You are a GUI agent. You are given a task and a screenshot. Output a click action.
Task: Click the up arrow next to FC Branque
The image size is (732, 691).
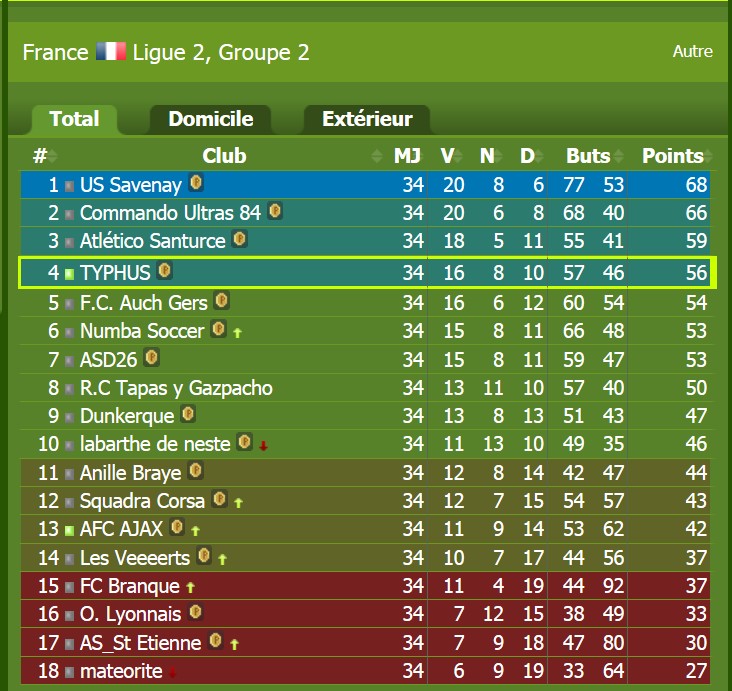(190, 587)
